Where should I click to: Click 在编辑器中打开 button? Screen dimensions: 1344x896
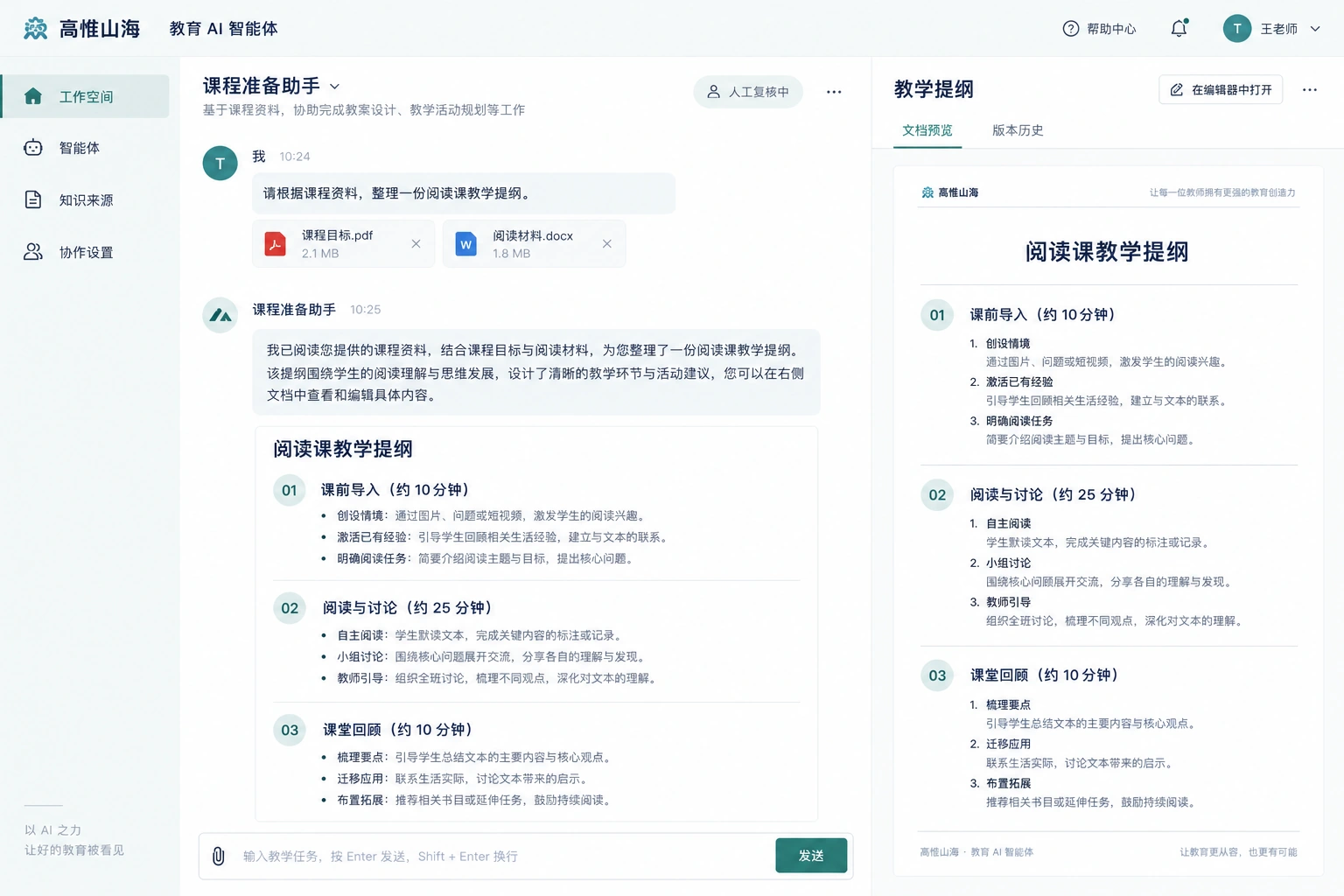point(1221,89)
